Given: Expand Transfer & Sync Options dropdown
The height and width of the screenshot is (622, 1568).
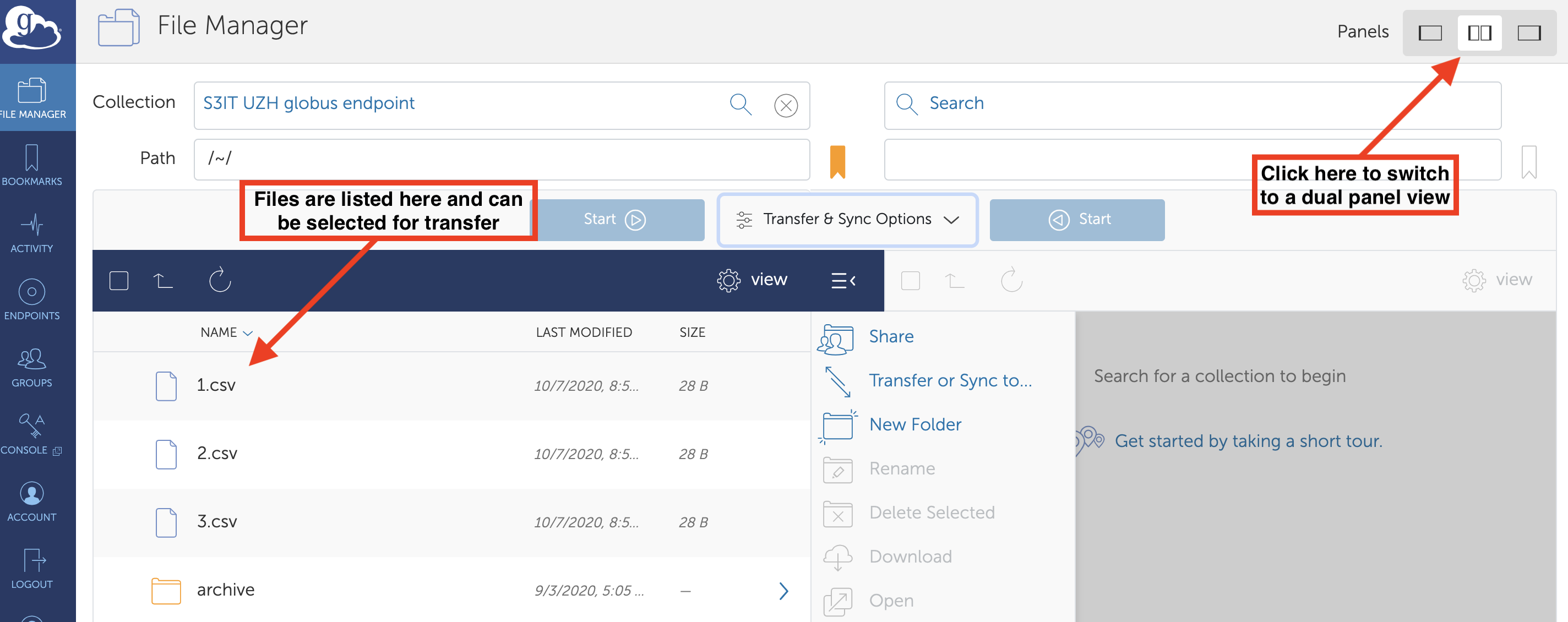Looking at the screenshot, I should coord(847,219).
